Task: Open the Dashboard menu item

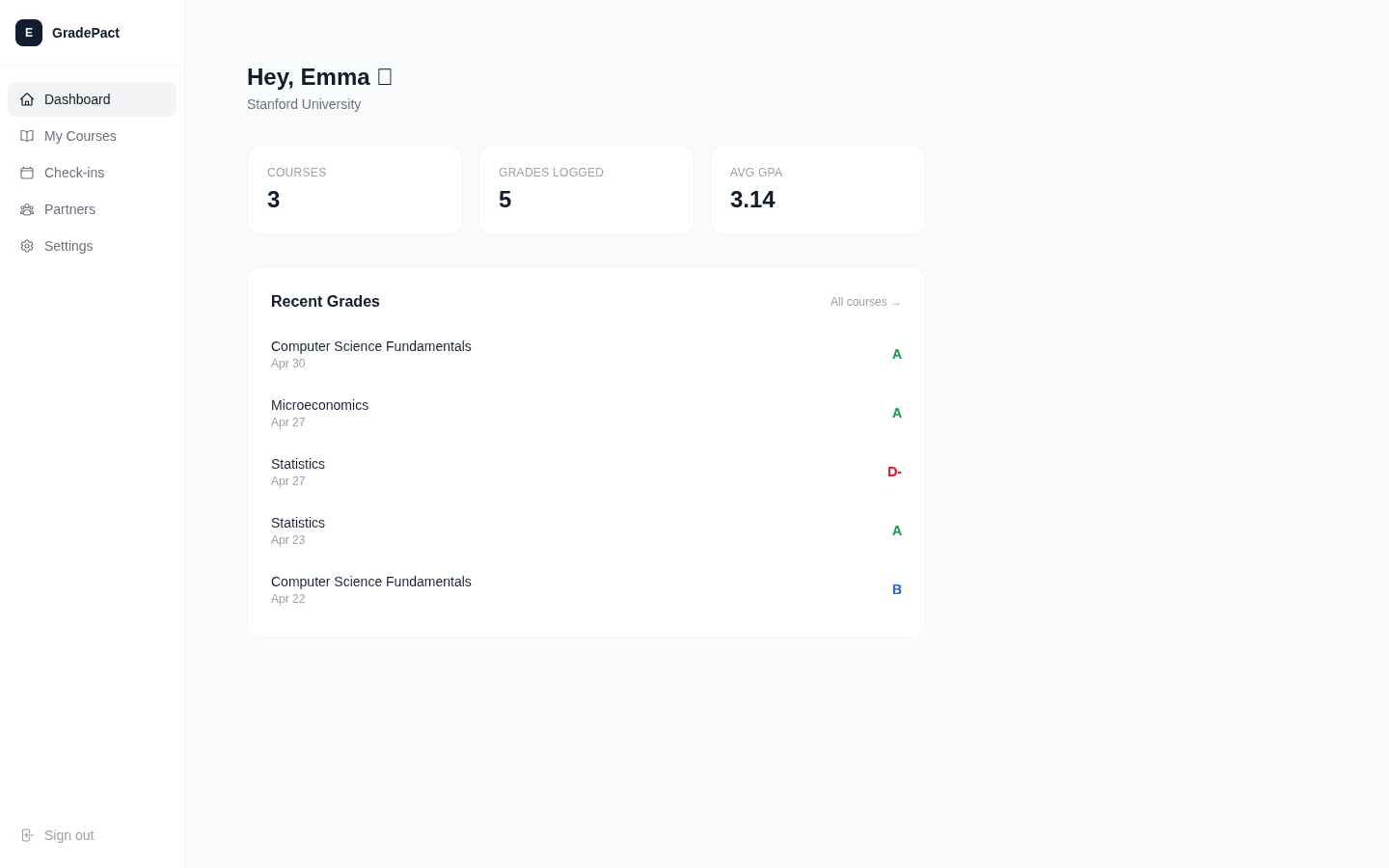Action: pyautogui.click(x=92, y=99)
